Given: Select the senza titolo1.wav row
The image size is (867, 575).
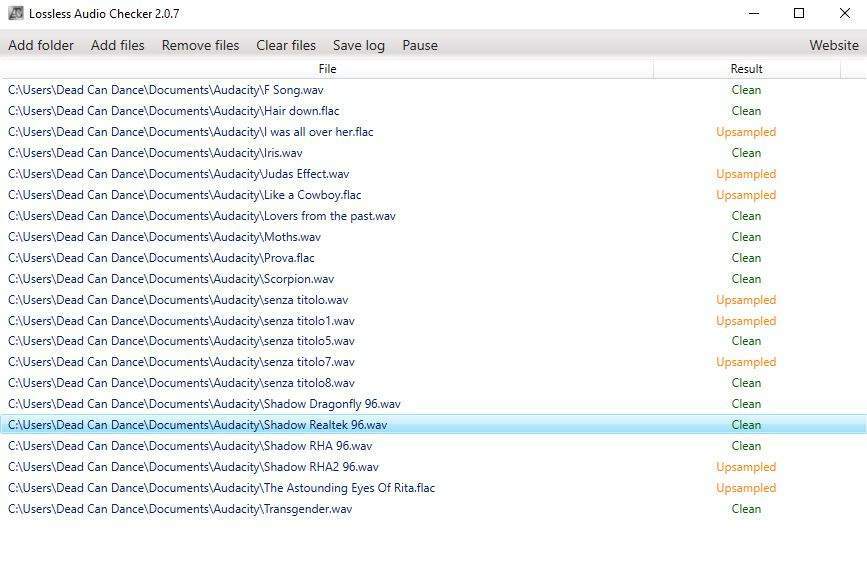Looking at the screenshot, I should [434, 321].
